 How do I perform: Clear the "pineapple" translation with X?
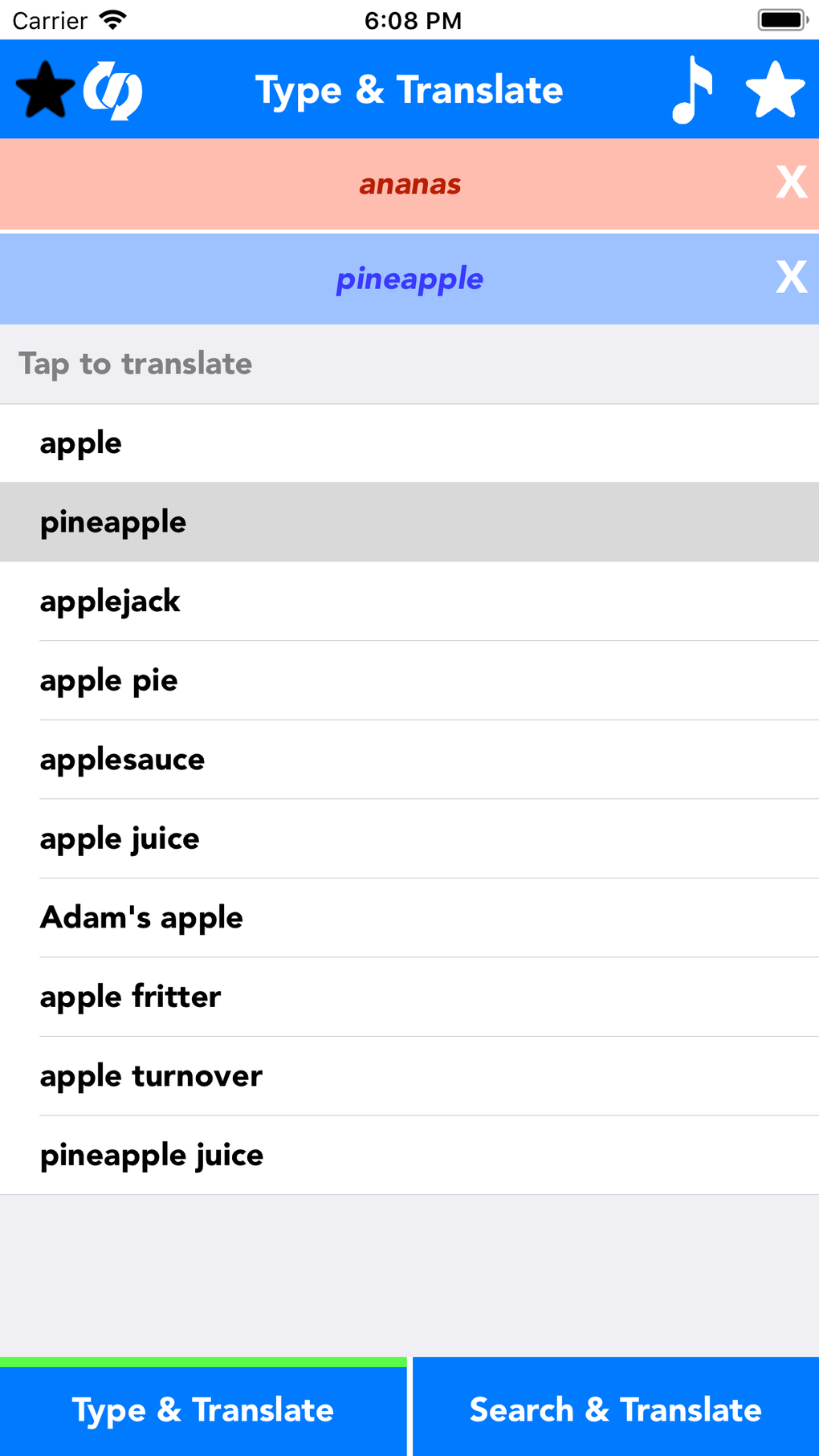790,278
